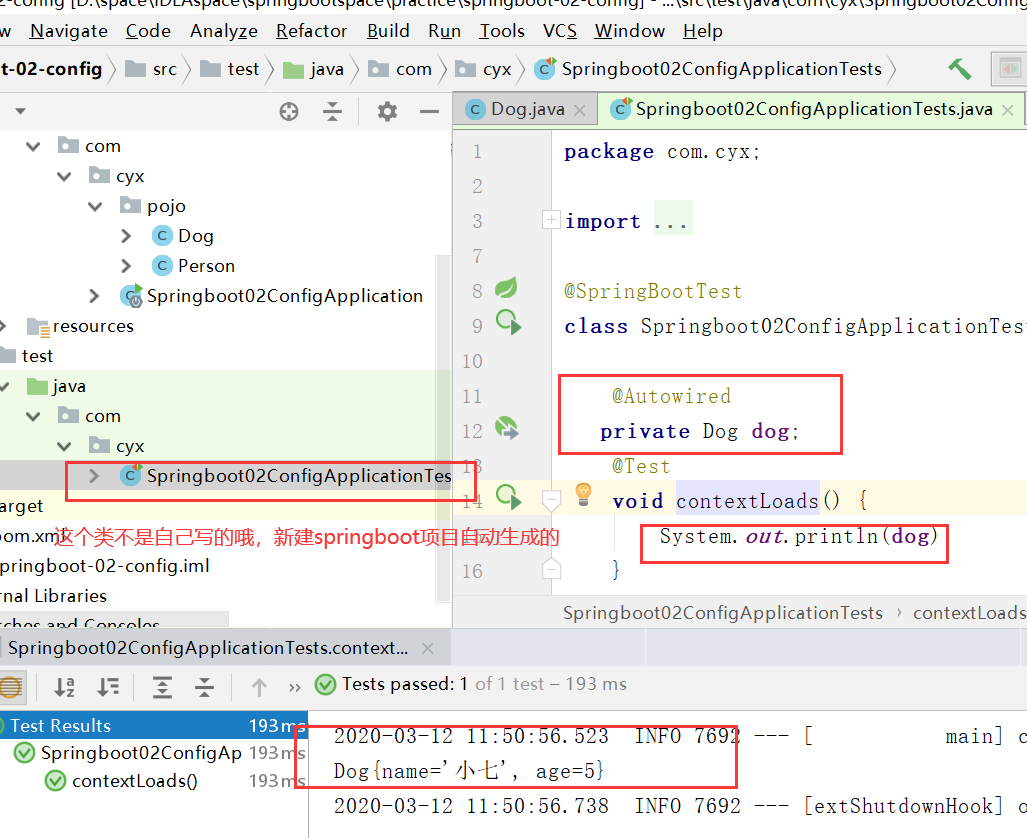Open the Tools menu
Viewport: 1027px width, 838px height.
(x=502, y=31)
